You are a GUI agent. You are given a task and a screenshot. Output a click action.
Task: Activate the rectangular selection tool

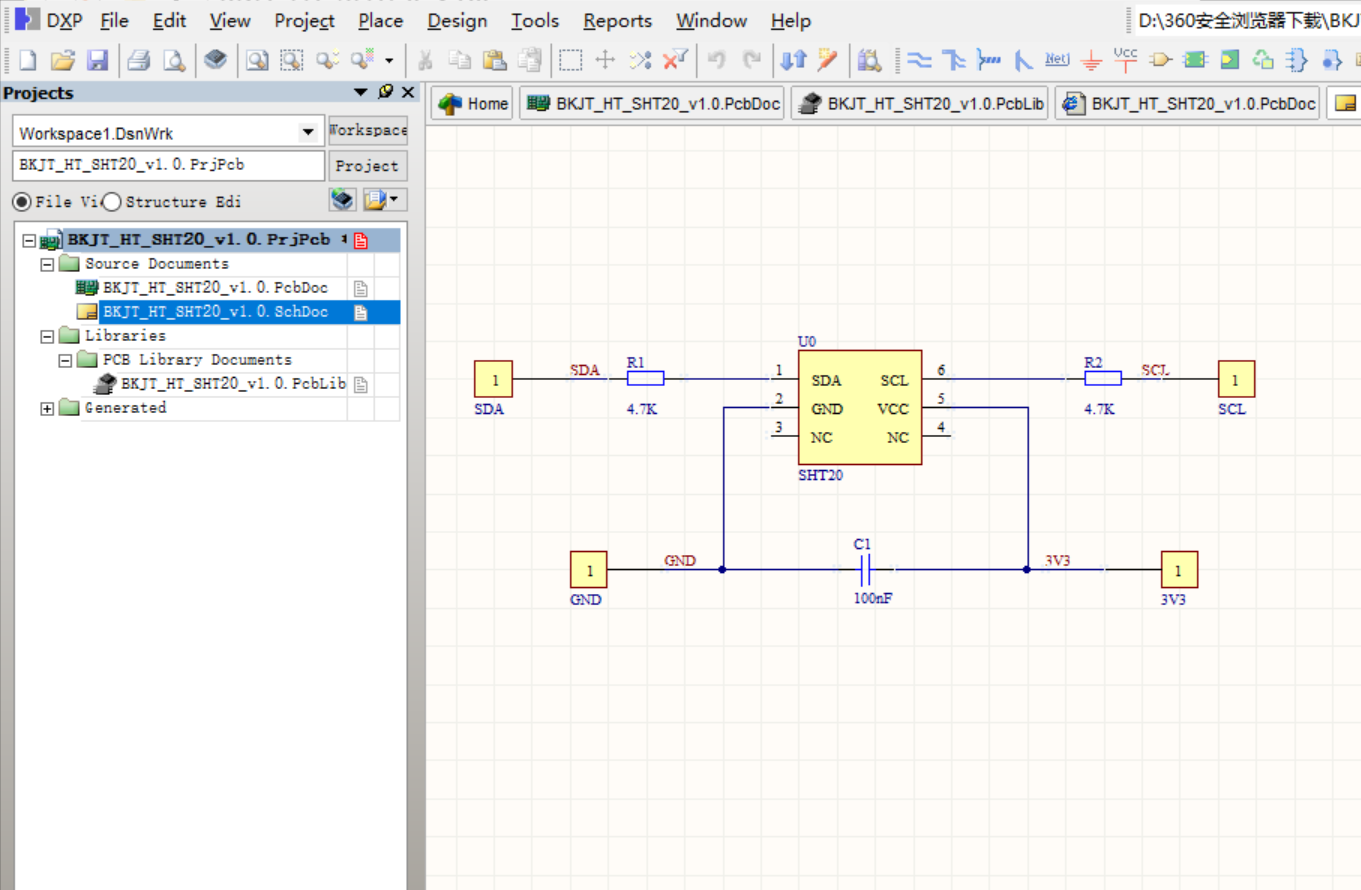click(570, 60)
